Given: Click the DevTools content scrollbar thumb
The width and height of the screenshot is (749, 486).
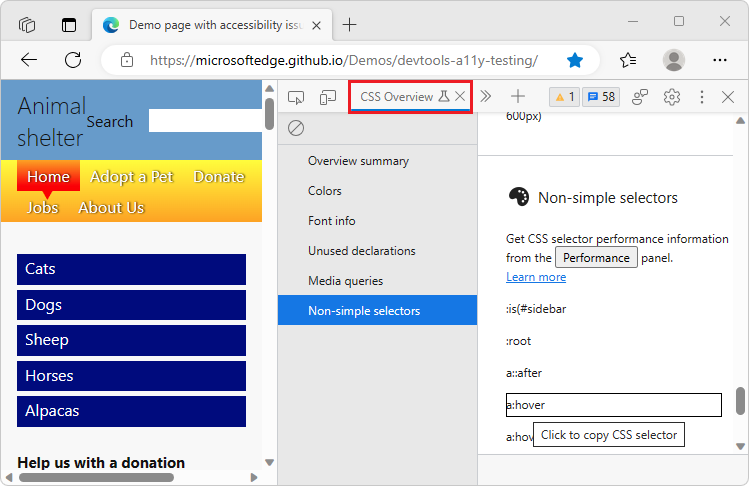Looking at the screenshot, I should pyautogui.click(x=740, y=400).
